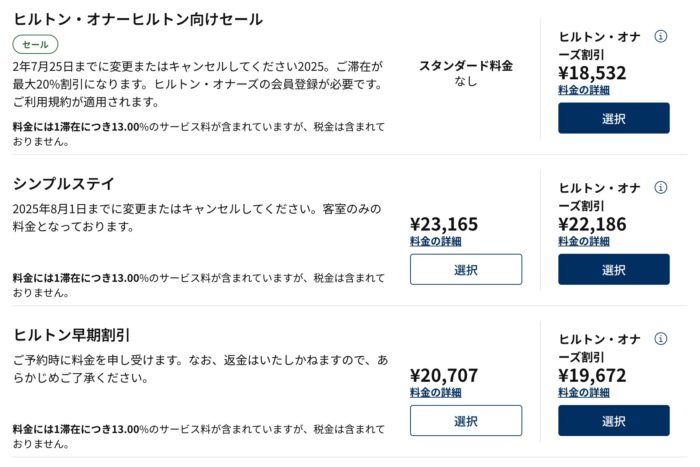Open 料金の詳細 under ¥18,532
The height and width of the screenshot is (467, 700).
(584, 90)
